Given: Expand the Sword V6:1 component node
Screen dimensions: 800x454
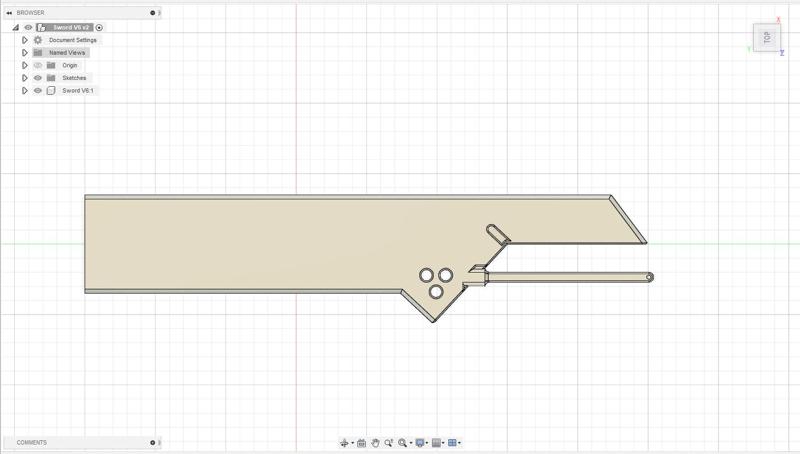Looking at the screenshot, I should (x=24, y=90).
